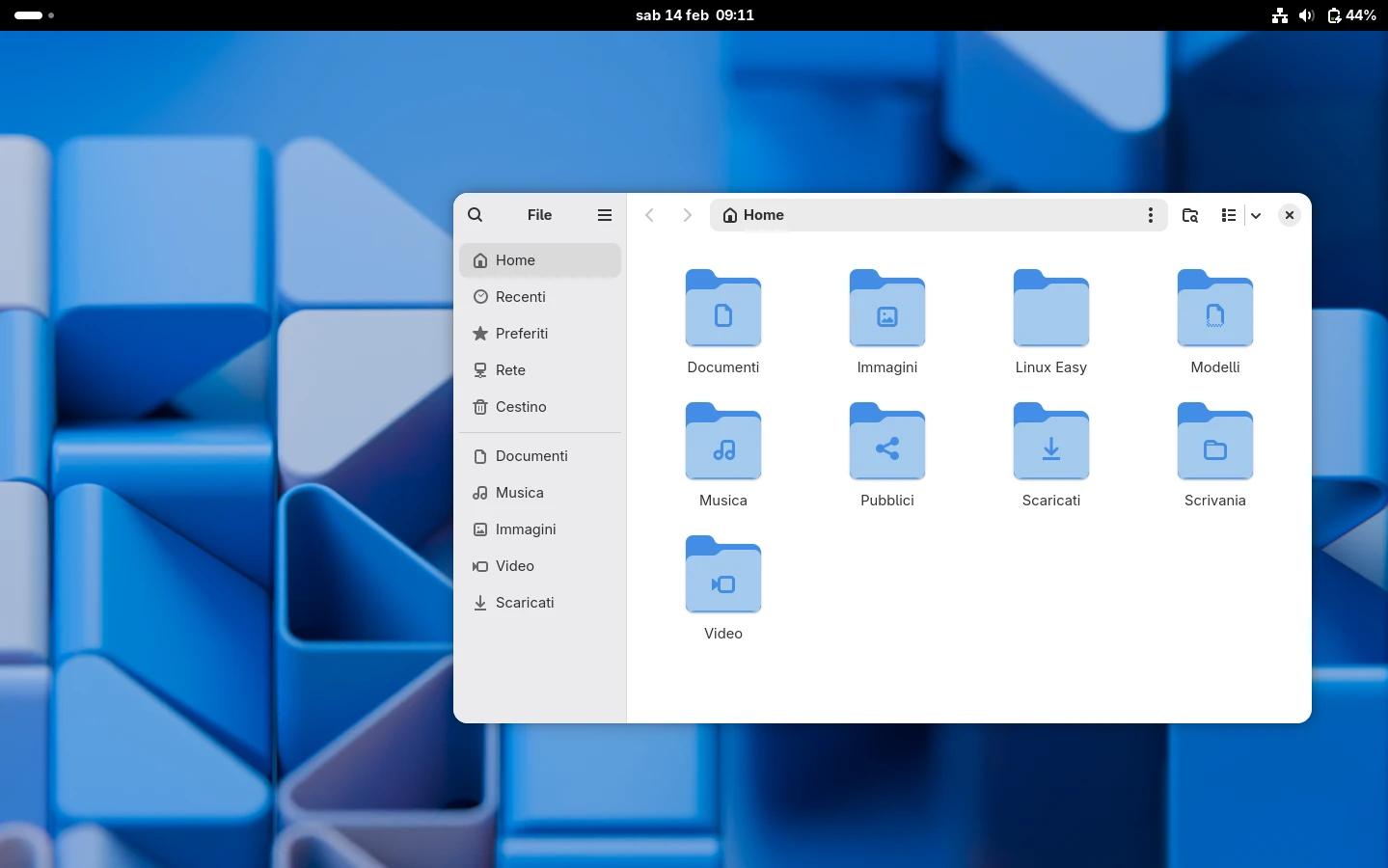Select Scaricati in the sidebar
Viewport: 1388px width, 868px height.
tap(525, 603)
